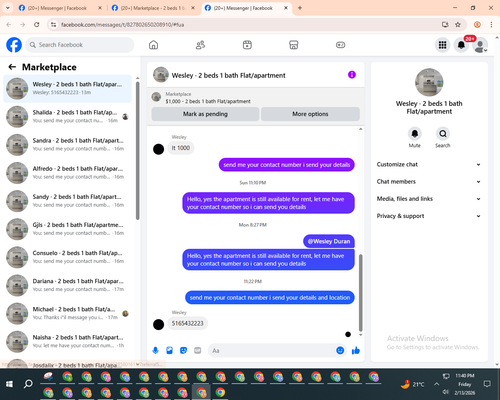Open Windows taskbar search
The width and height of the screenshot is (500, 400).
coord(28,384)
